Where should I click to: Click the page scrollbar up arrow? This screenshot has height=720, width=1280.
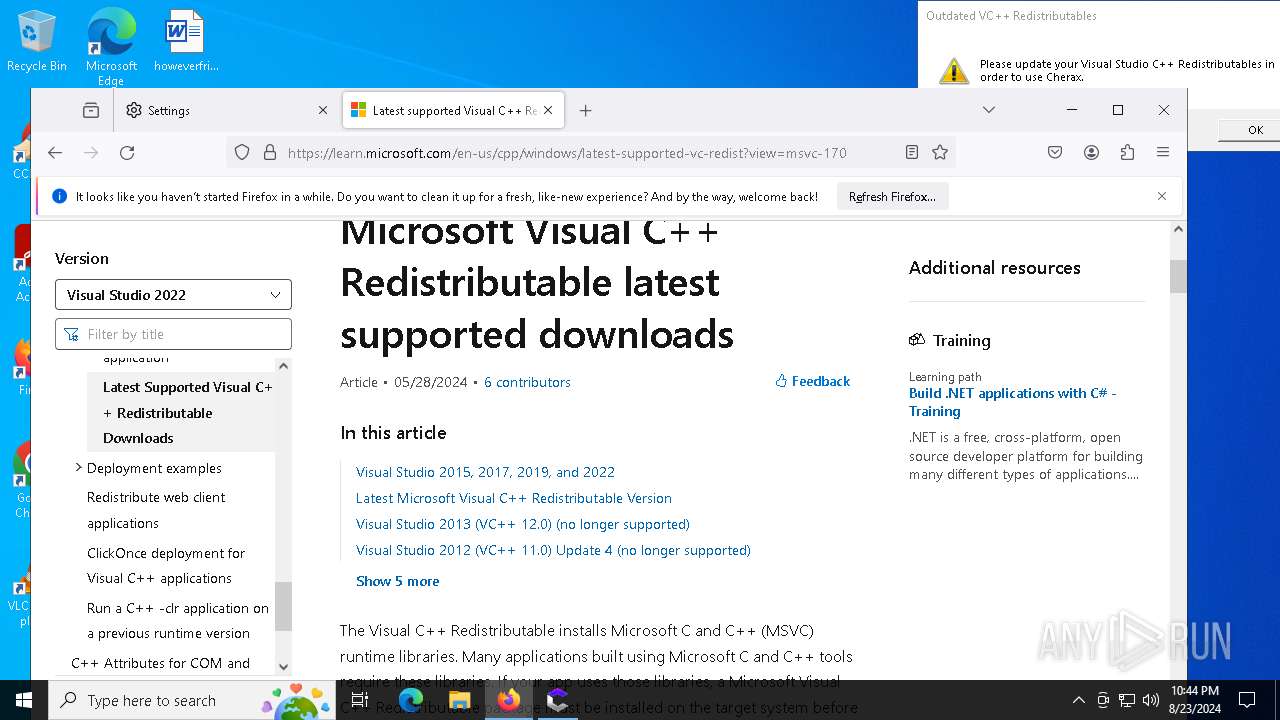1178,230
